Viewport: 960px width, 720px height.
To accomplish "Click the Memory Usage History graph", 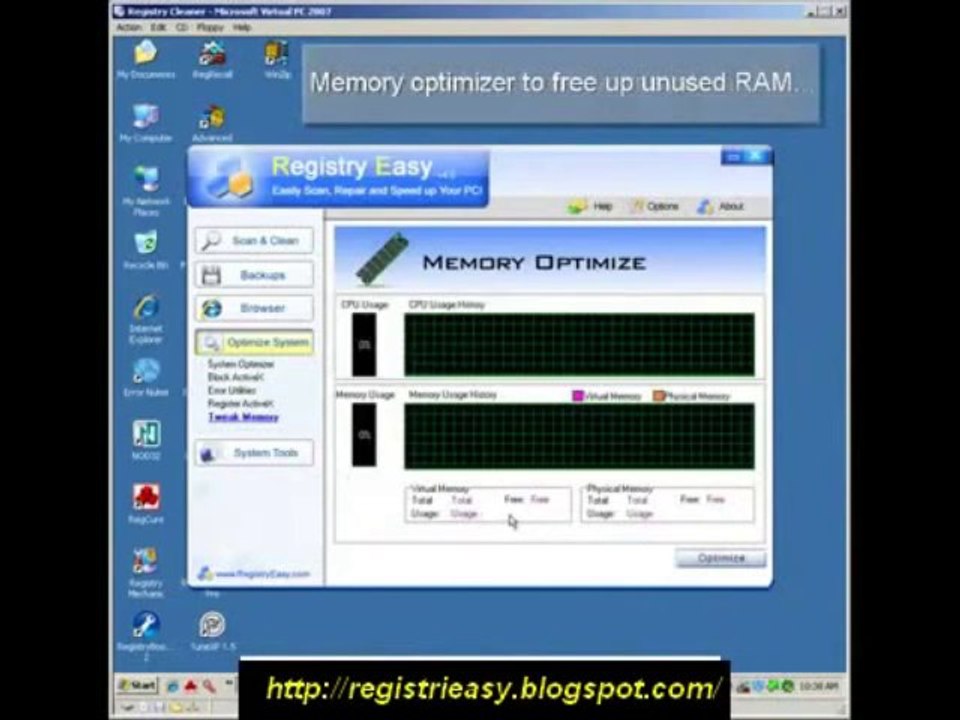I will 579,437.
